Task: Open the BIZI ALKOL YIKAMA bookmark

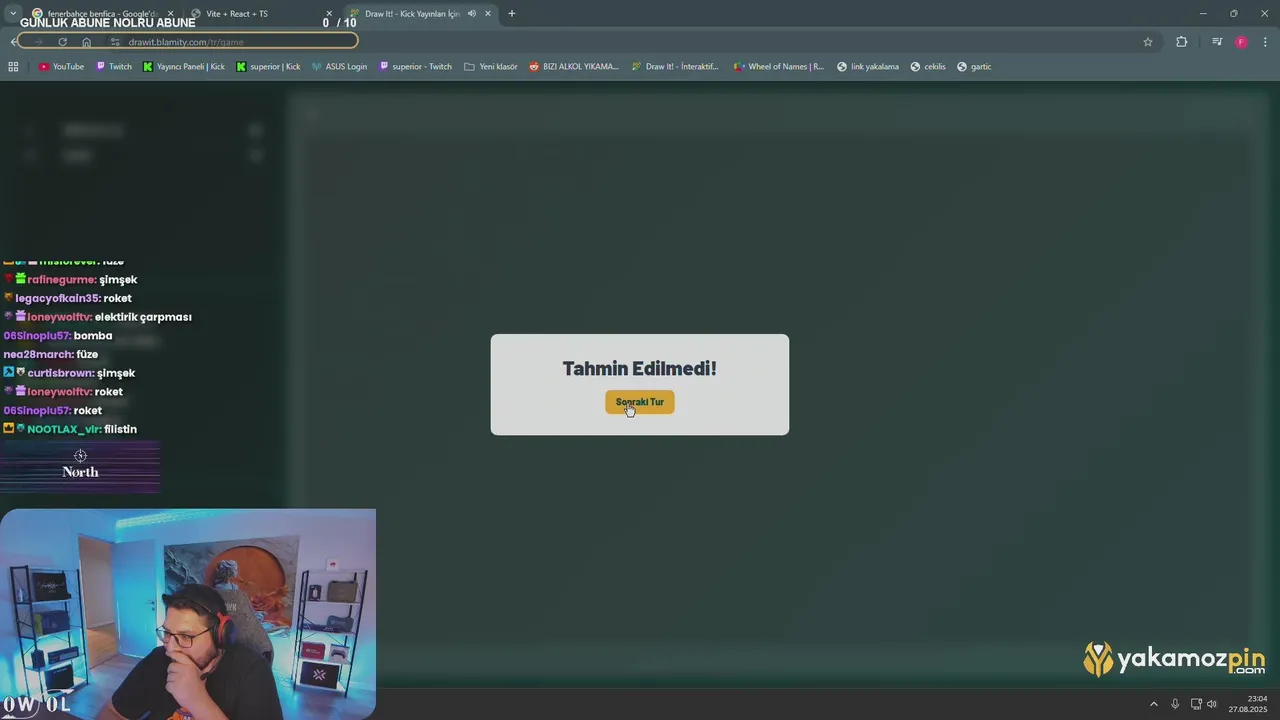Action: (x=574, y=67)
